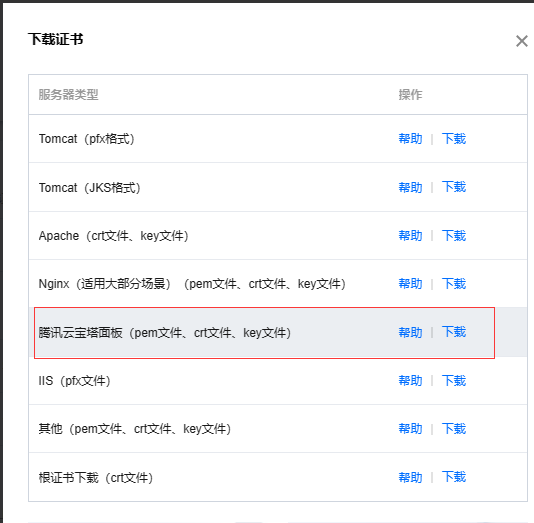Download the 其他 pem, crt, key files

point(454,429)
